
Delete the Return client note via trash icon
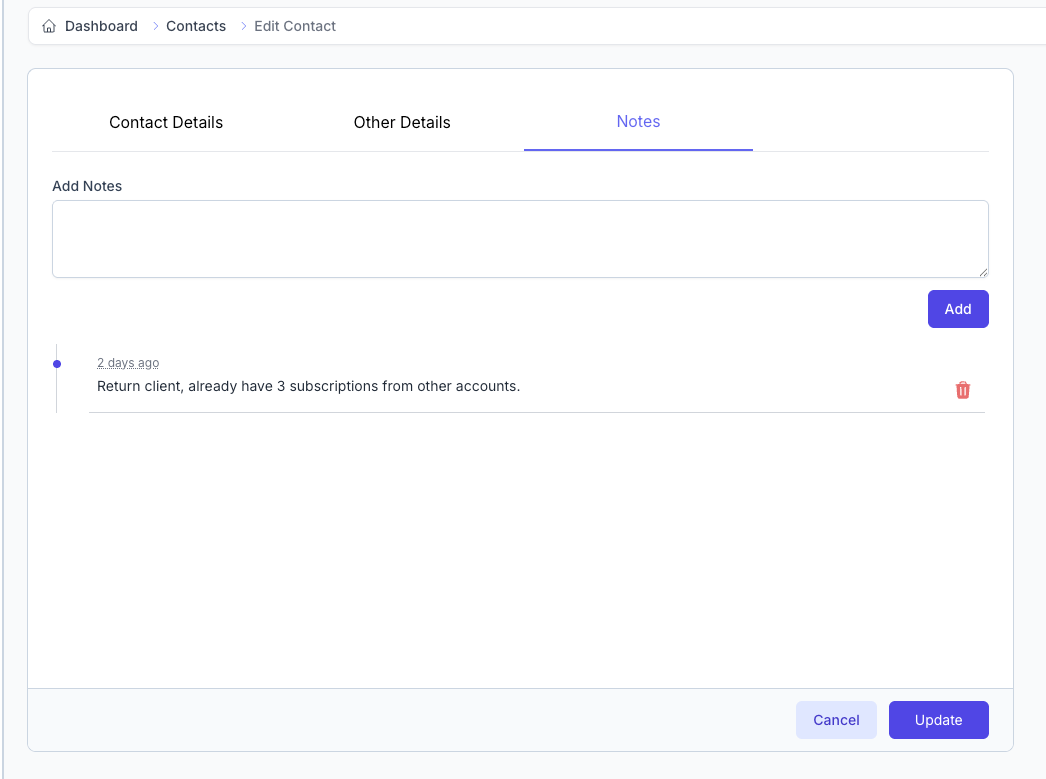point(962,390)
